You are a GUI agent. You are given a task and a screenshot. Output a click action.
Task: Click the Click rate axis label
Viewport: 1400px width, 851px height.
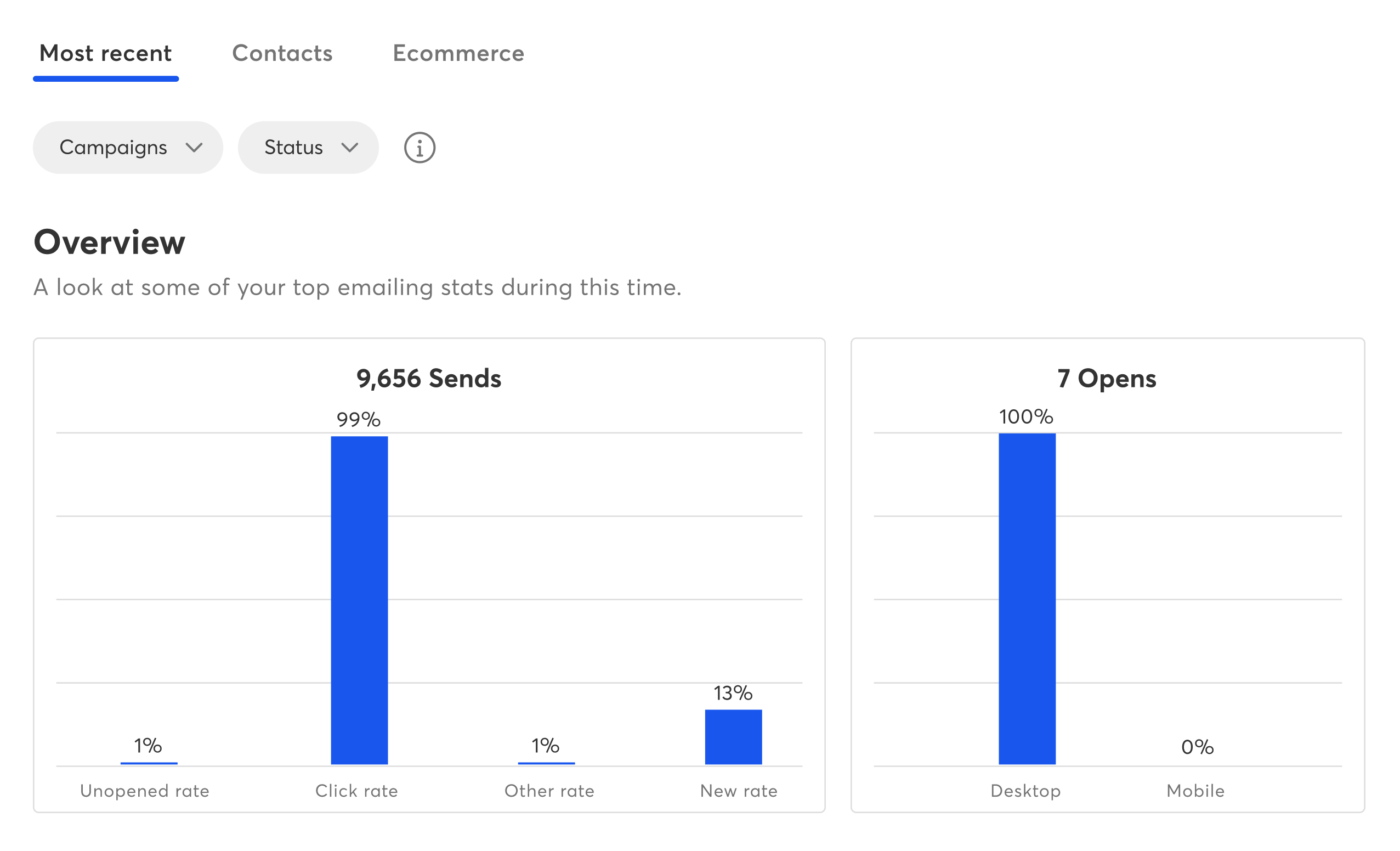pyautogui.click(x=356, y=791)
